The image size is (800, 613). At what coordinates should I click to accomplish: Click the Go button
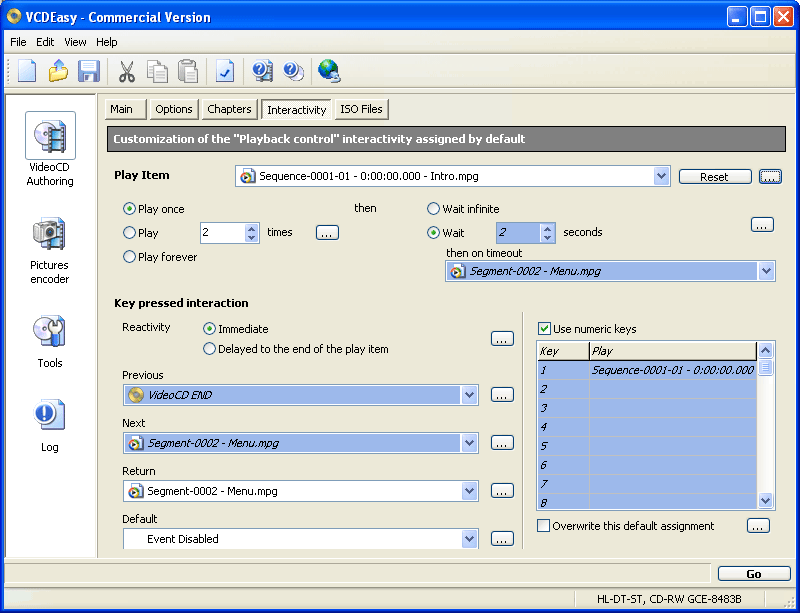754,574
